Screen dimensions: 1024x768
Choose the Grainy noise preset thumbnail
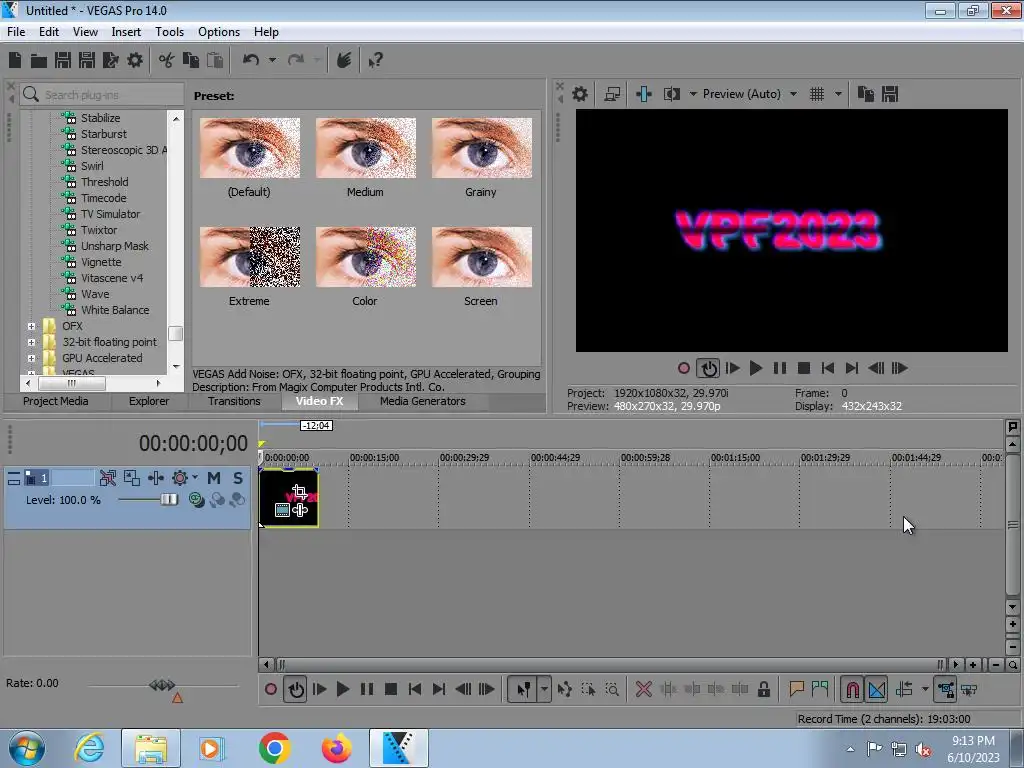coord(481,148)
